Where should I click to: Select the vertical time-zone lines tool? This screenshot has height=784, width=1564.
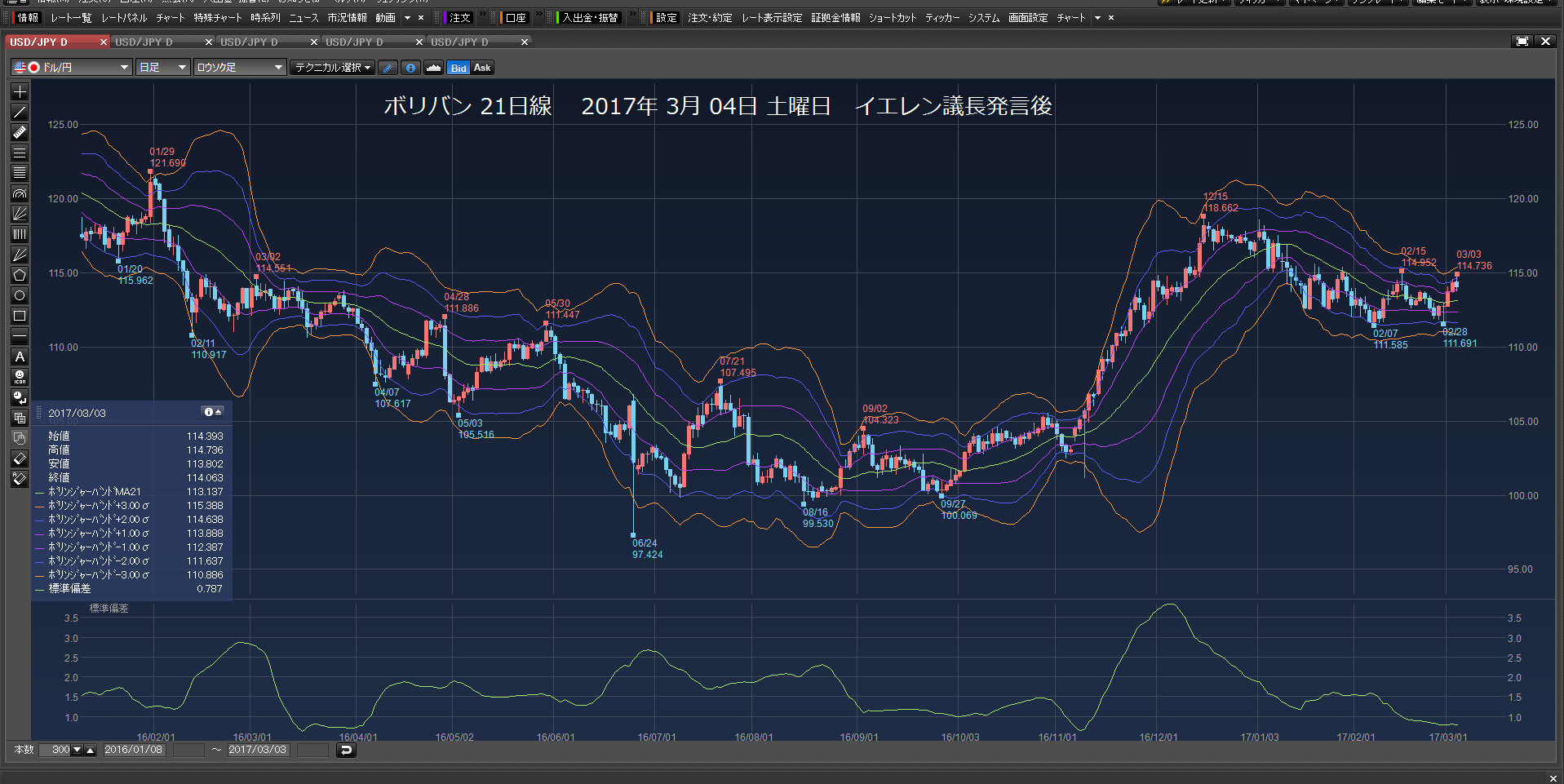[20, 234]
